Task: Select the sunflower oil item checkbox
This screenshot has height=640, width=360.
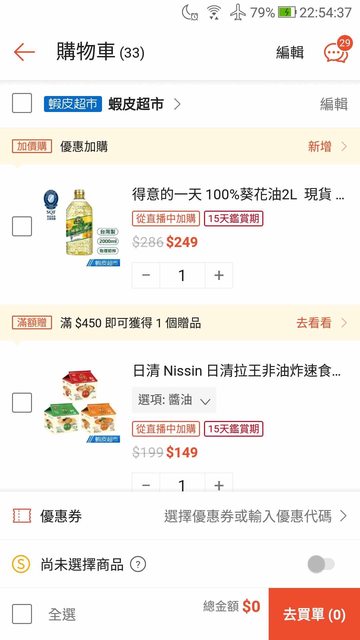Action: coord(22,227)
